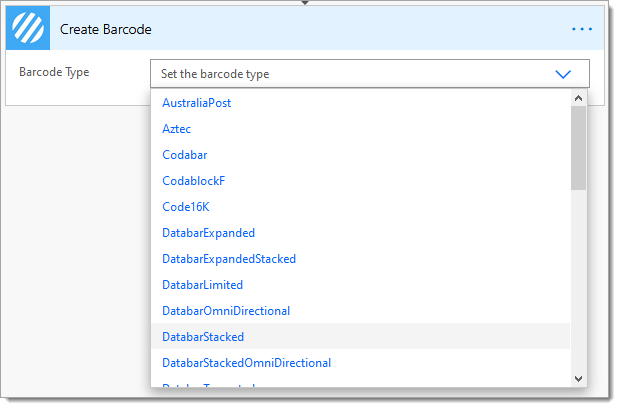Click the scrollbar track below the thumb
619x408 pixels.
click(578, 281)
